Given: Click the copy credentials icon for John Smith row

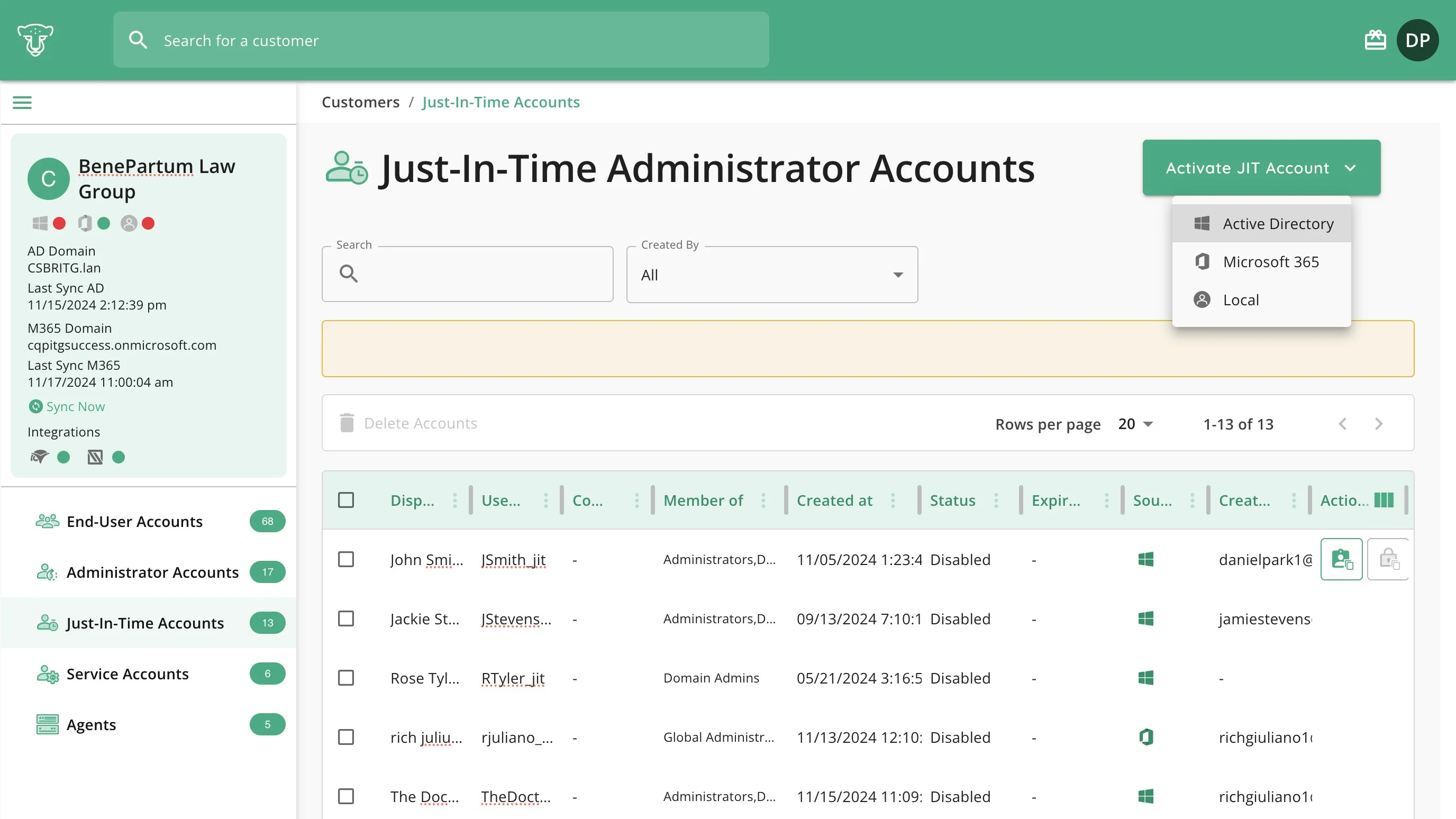Looking at the screenshot, I should point(1341,559).
